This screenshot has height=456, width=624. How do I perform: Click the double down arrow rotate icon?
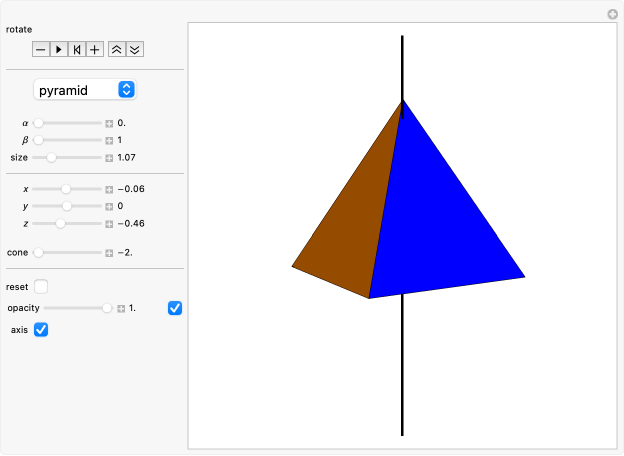[x=135, y=49]
